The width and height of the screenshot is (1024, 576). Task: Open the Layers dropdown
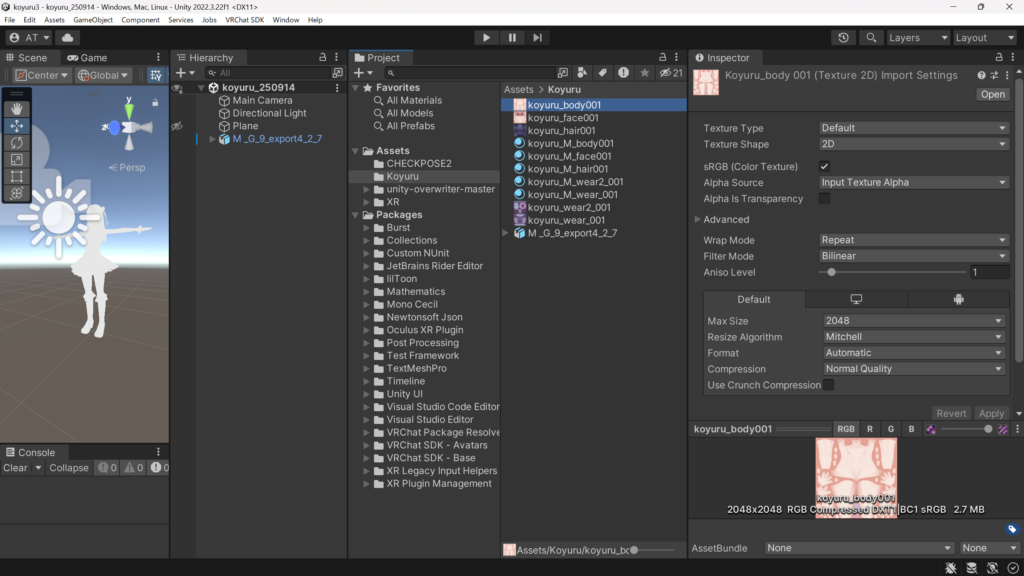click(917, 38)
